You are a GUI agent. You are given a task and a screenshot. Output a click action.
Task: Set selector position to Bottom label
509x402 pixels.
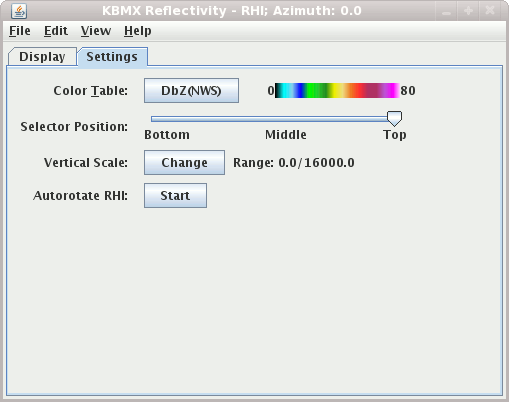click(167, 135)
